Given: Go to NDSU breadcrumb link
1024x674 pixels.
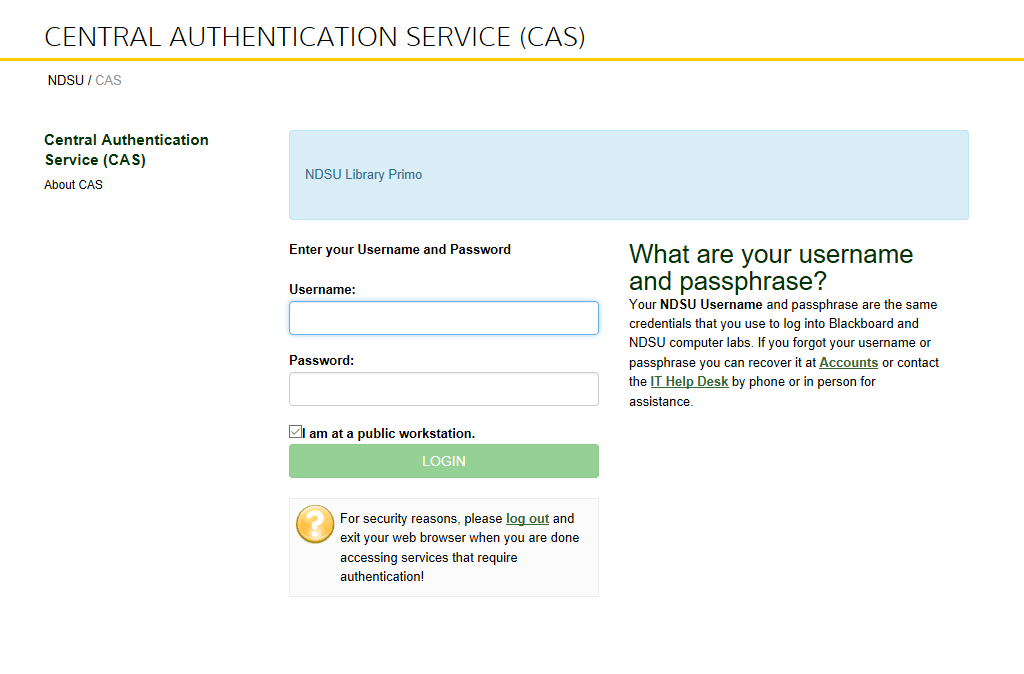Looking at the screenshot, I should click(x=65, y=80).
